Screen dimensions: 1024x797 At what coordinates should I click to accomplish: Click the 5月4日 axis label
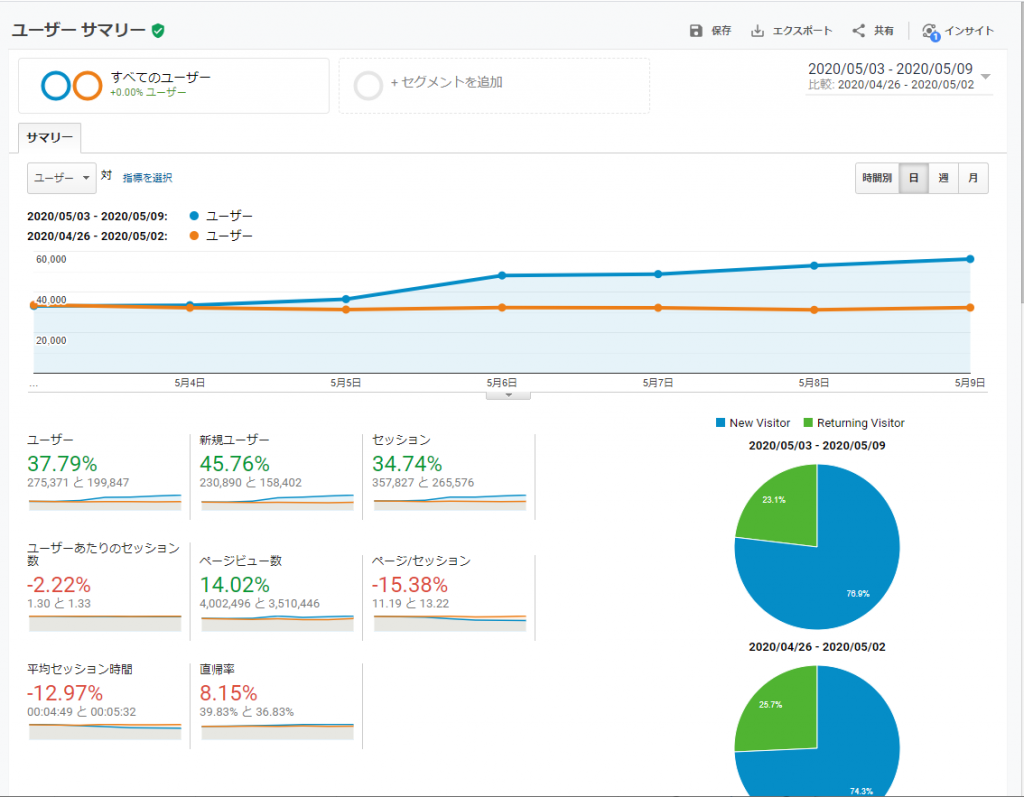pyautogui.click(x=189, y=383)
